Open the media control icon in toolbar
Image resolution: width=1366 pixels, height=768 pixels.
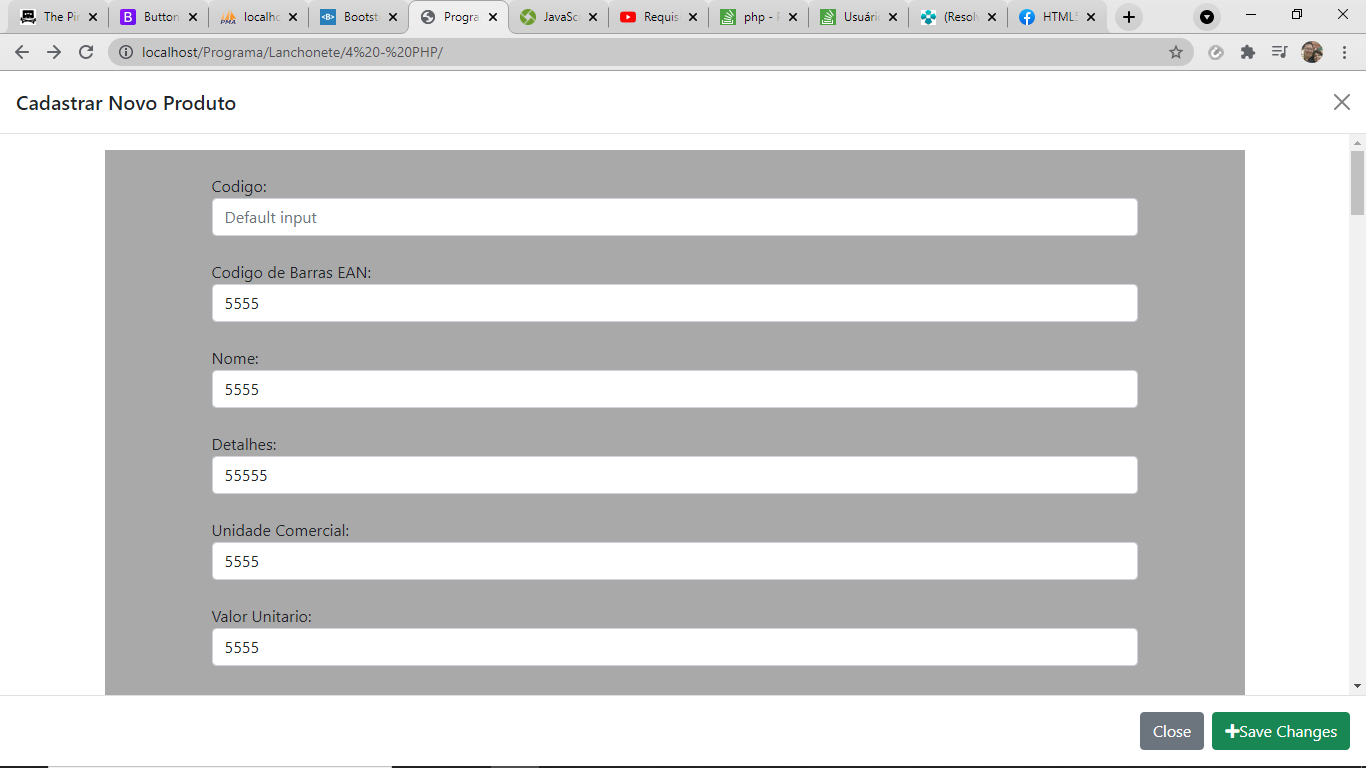(x=1280, y=52)
